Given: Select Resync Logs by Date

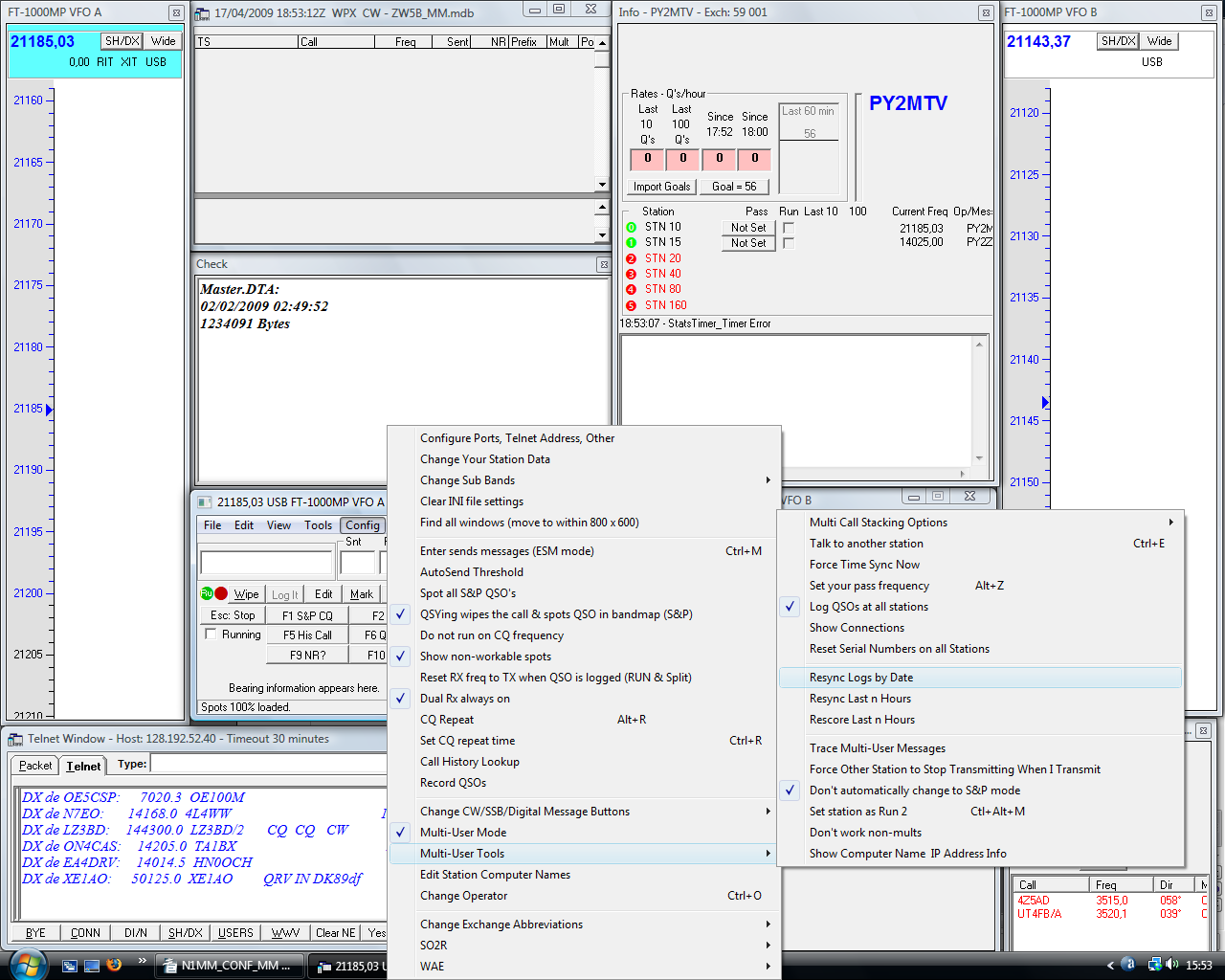Looking at the screenshot, I should (x=981, y=678).
